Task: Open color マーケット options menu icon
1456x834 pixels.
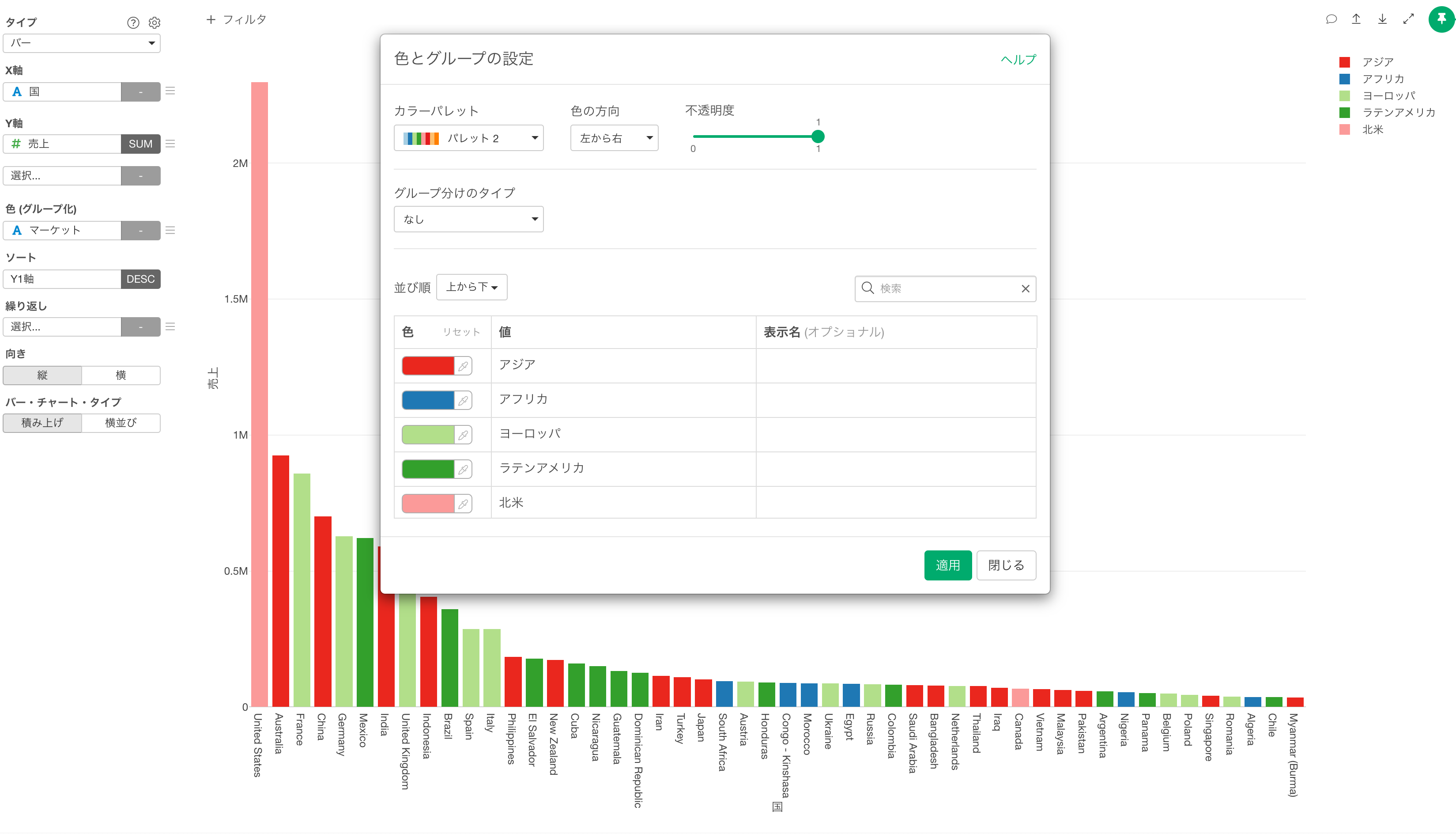Action: pyautogui.click(x=170, y=230)
